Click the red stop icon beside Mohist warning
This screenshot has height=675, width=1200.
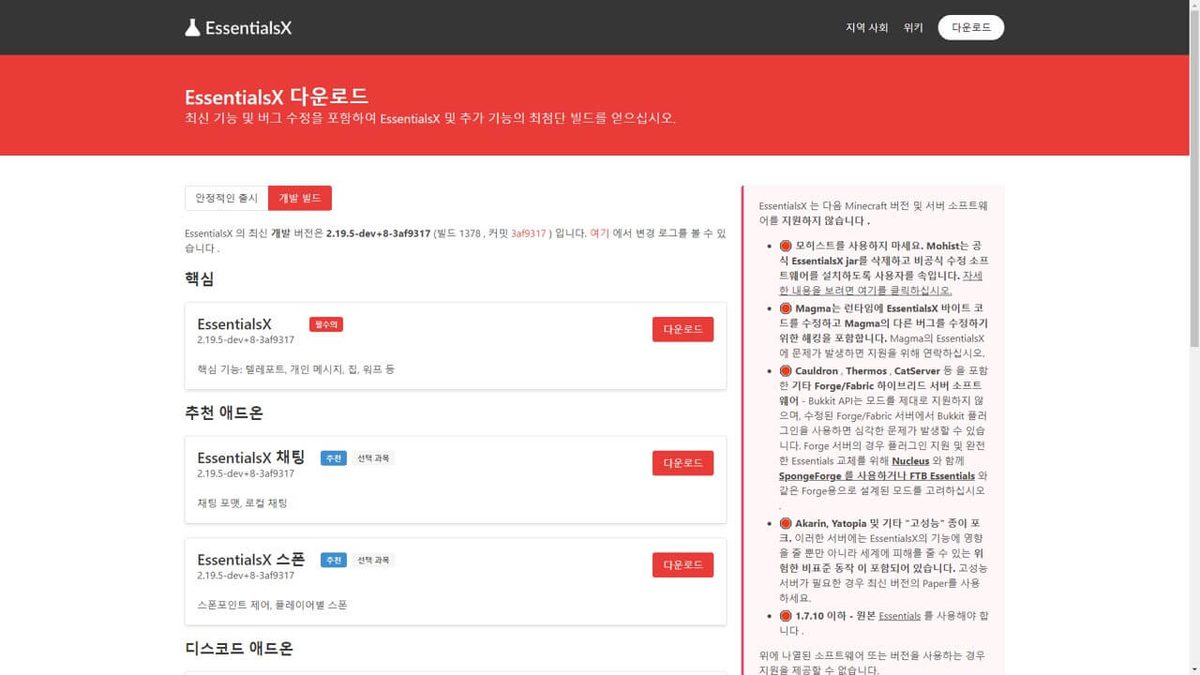786,245
